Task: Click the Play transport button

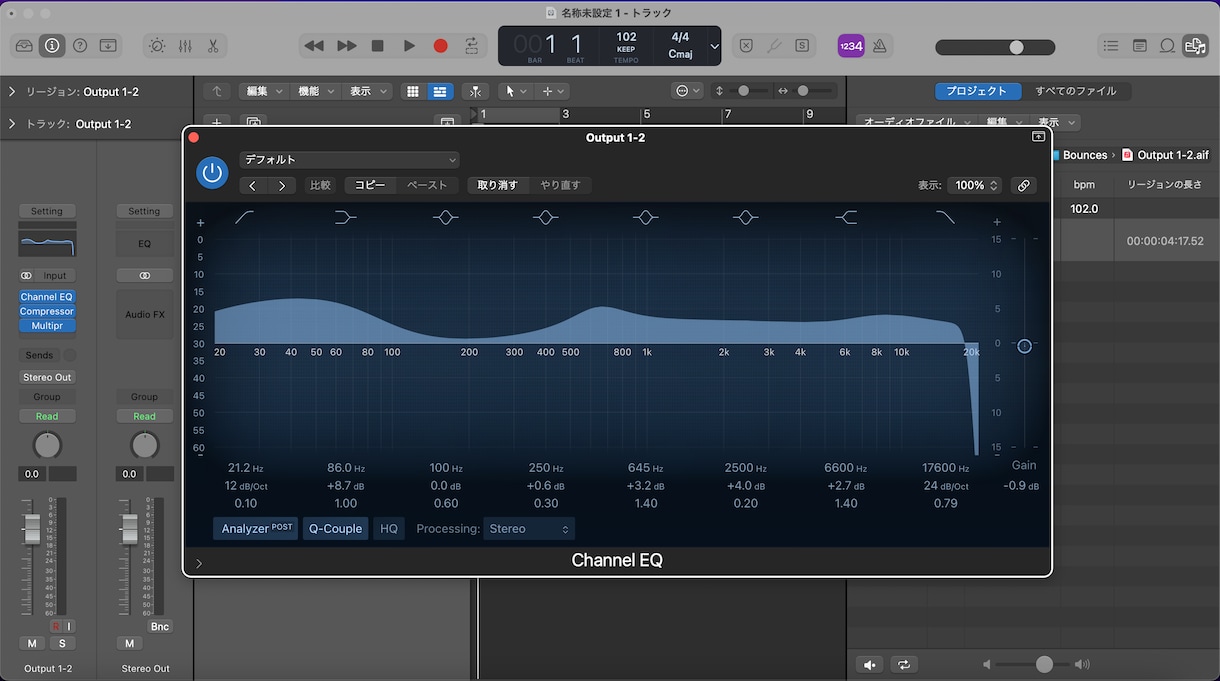Action: click(x=409, y=46)
